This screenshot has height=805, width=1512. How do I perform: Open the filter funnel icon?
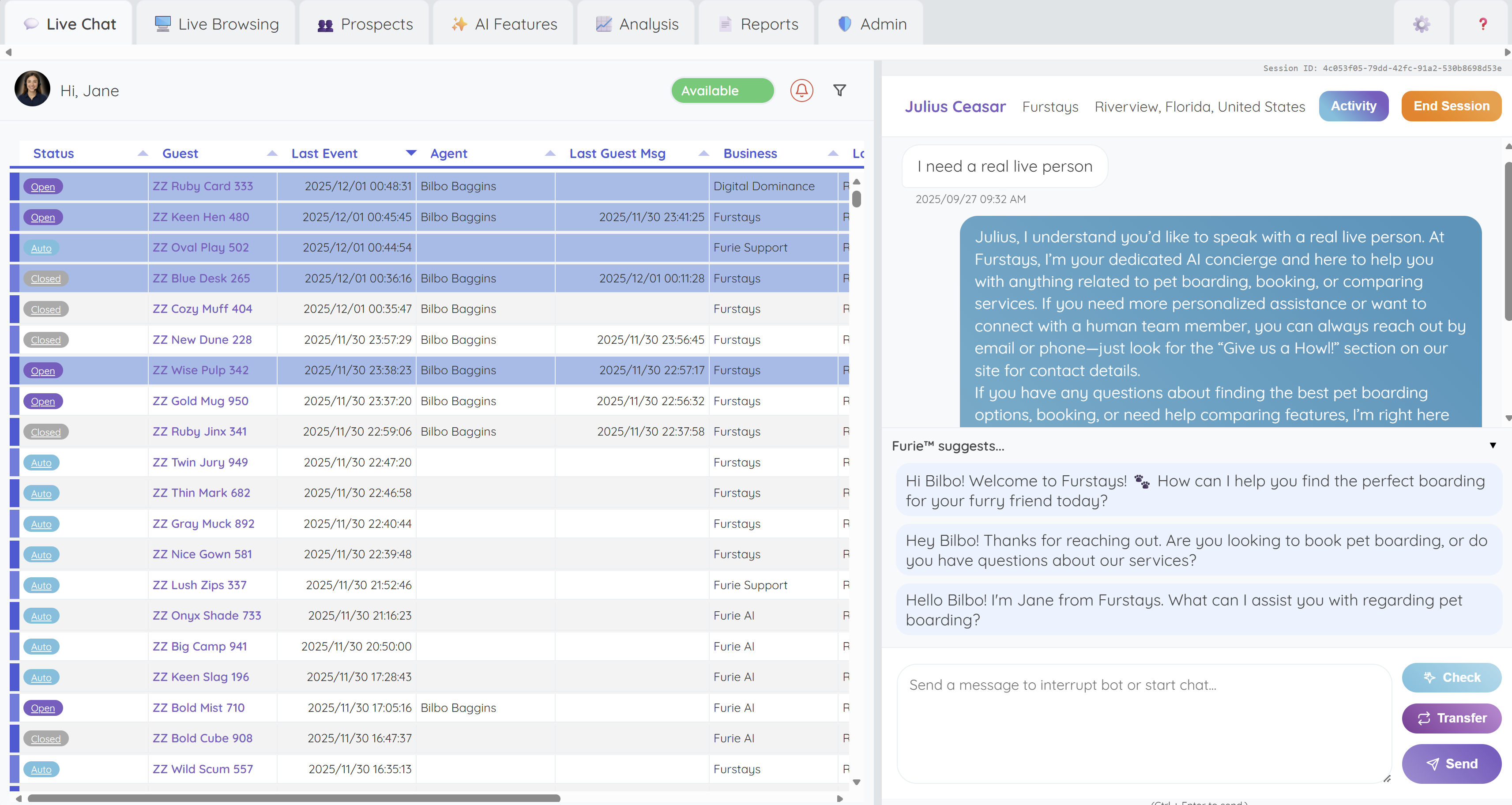point(839,90)
